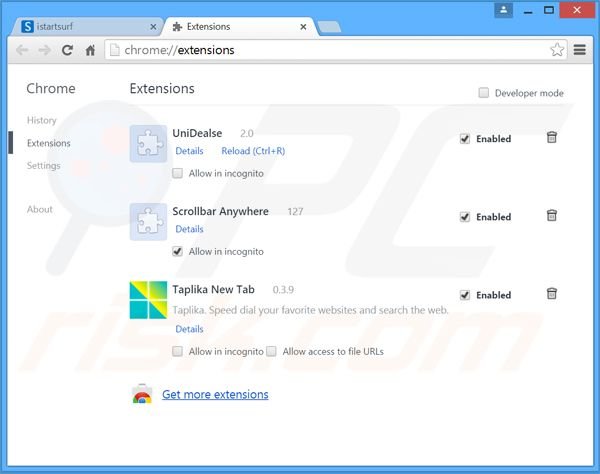Click the Chrome Web Store icon
The width and height of the screenshot is (600, 474).
142,394
